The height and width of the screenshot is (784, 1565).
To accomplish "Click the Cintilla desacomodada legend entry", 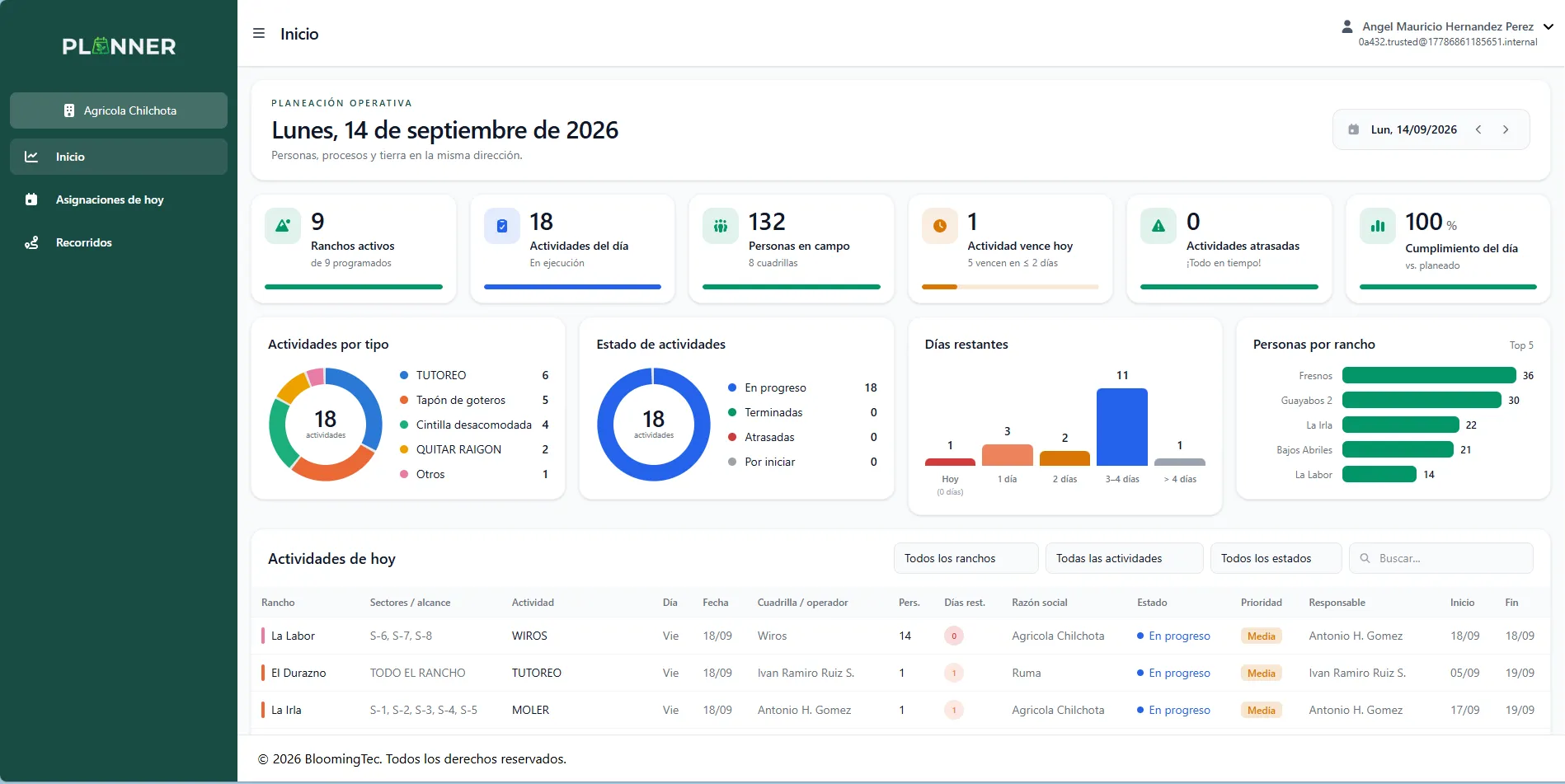I will click(474, 425).
